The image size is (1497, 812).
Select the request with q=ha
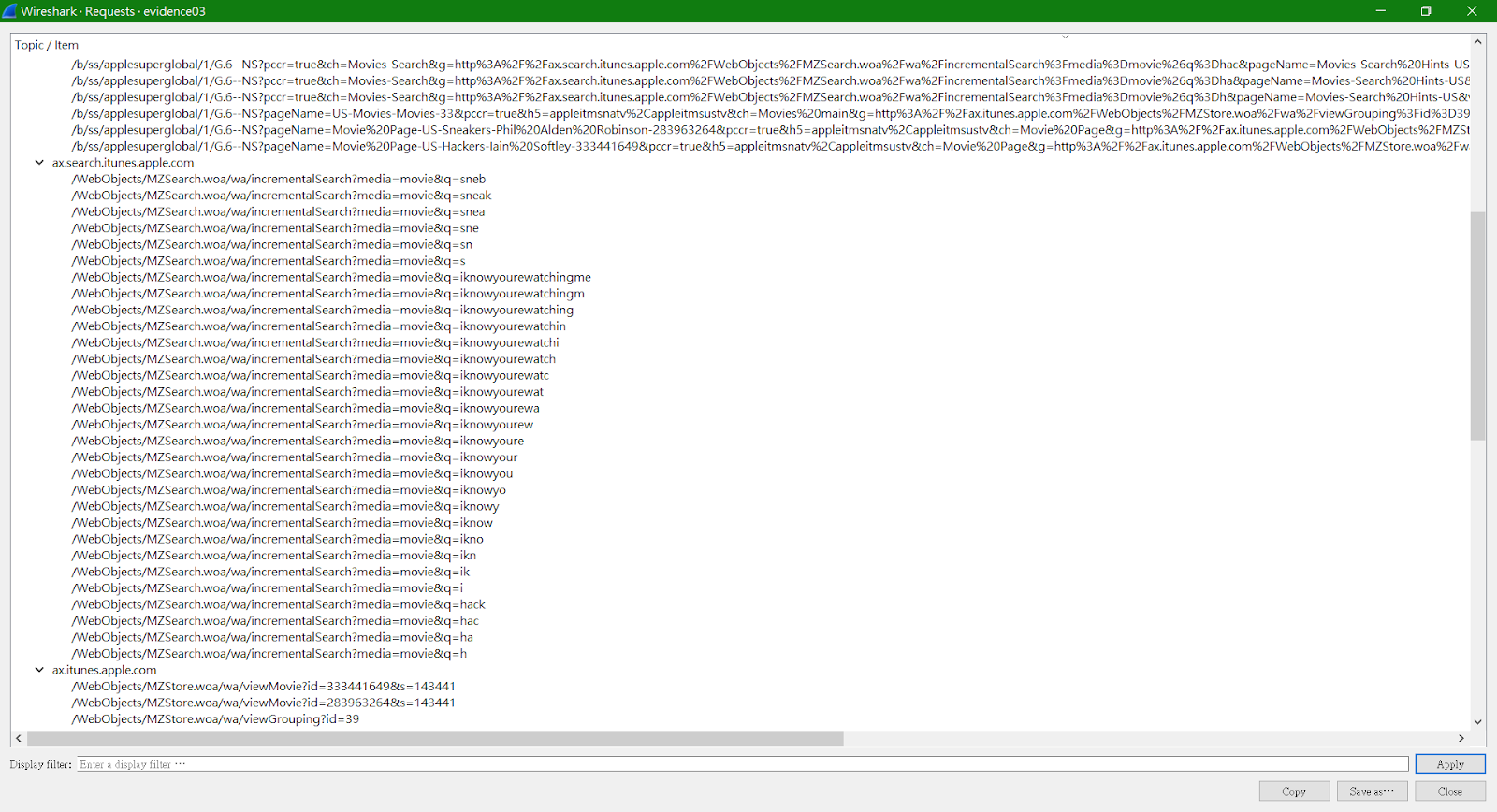click(x=273, y=637)
